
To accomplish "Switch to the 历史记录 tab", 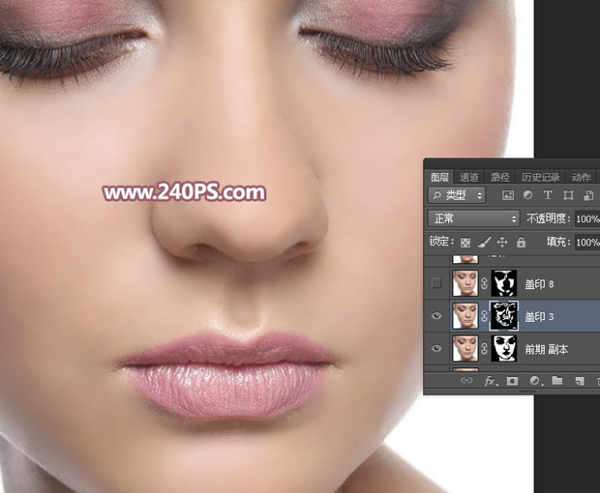I will (x=540, y=177).
